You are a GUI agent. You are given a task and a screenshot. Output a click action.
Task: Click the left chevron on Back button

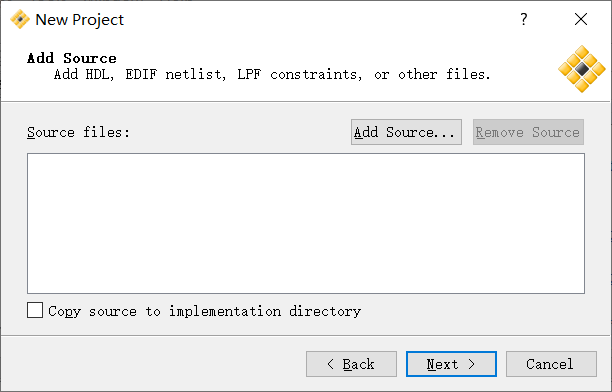[x=331, y=364]
